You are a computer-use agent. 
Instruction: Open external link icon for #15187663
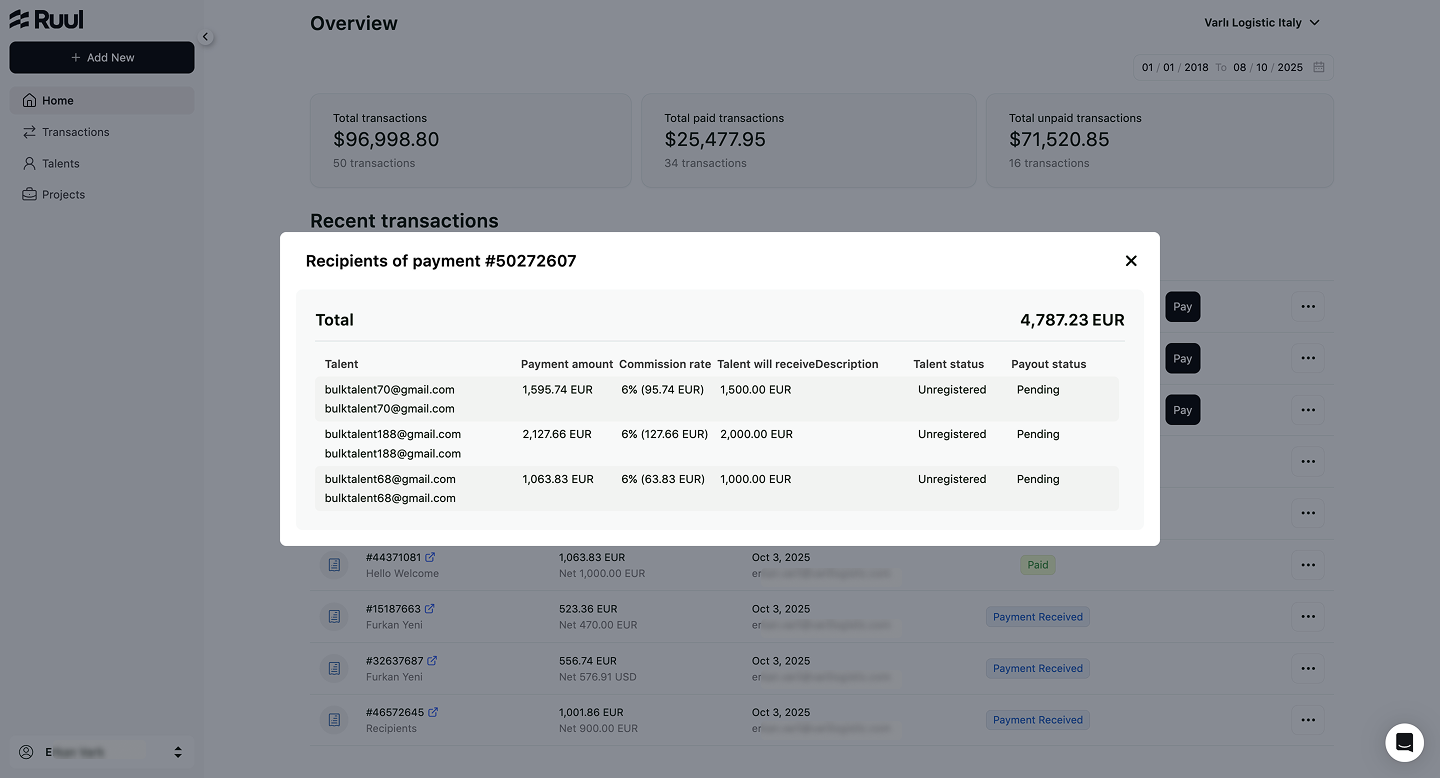tap(430, 609)
